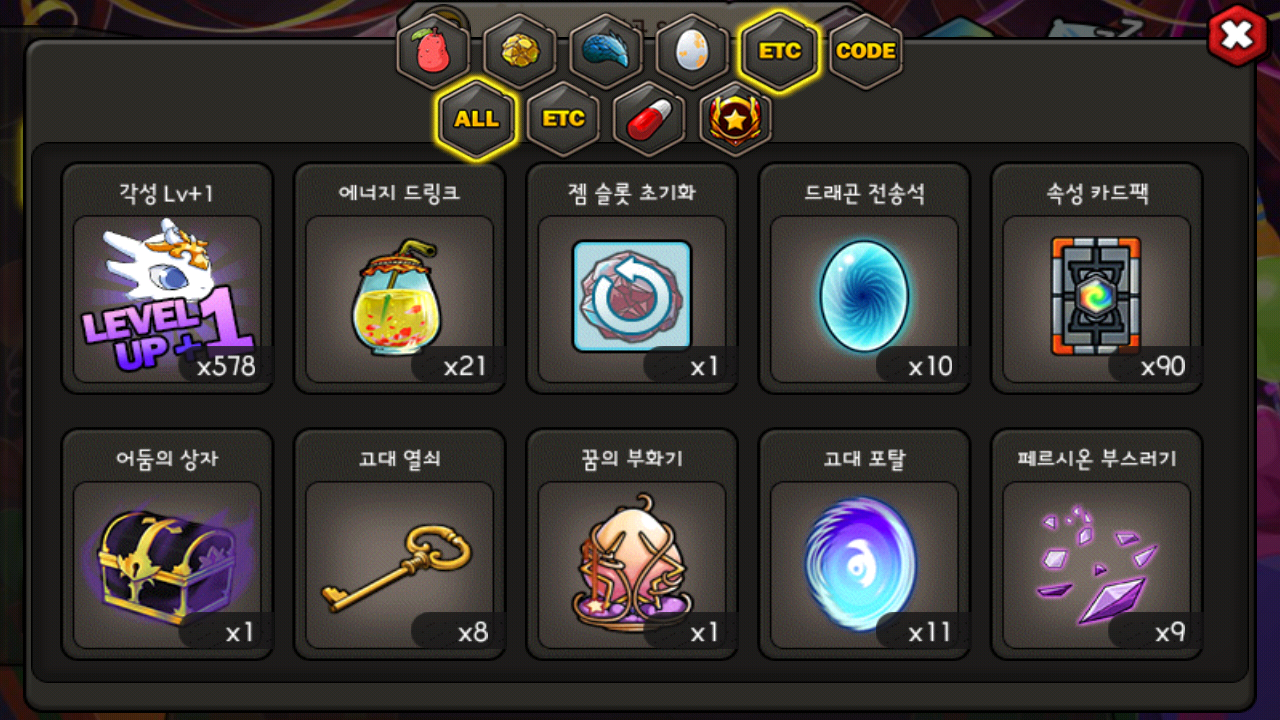1280x720 pixels.
Task: Switch to the egg category tab
Action: 692,52
